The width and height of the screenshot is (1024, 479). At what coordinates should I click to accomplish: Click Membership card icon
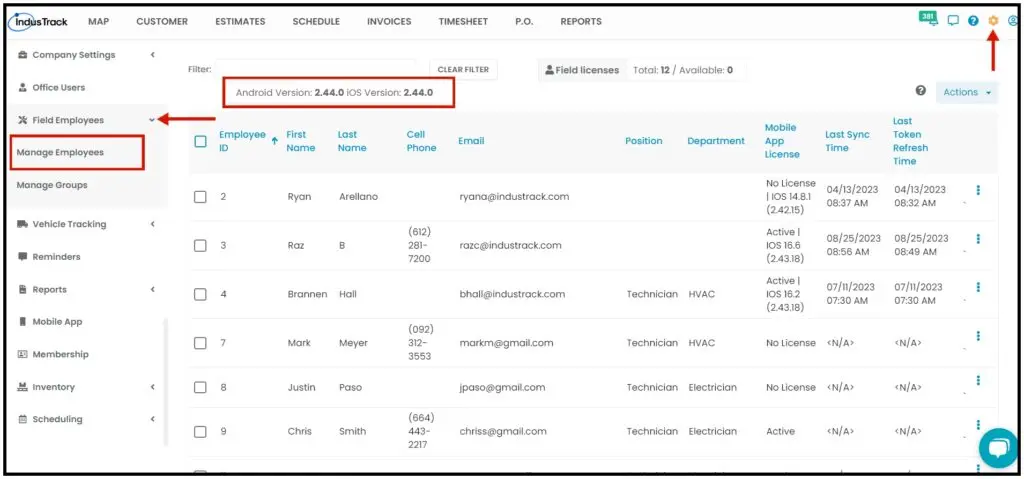pyautogui.click(x=23, y=354)
